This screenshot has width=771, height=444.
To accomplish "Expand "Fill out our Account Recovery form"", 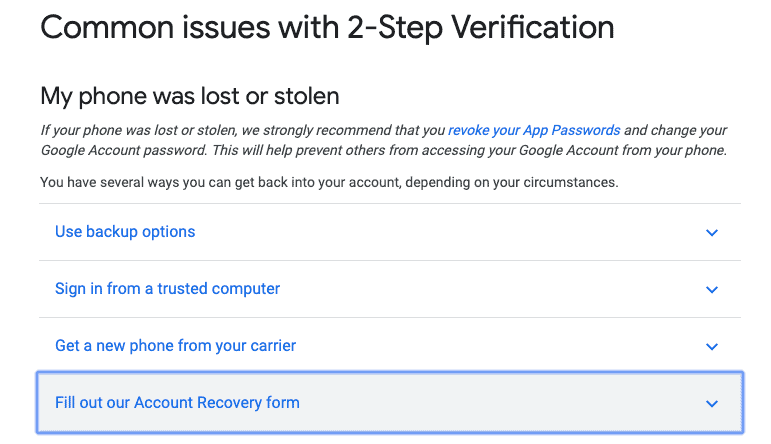I will tap(177, 403).
